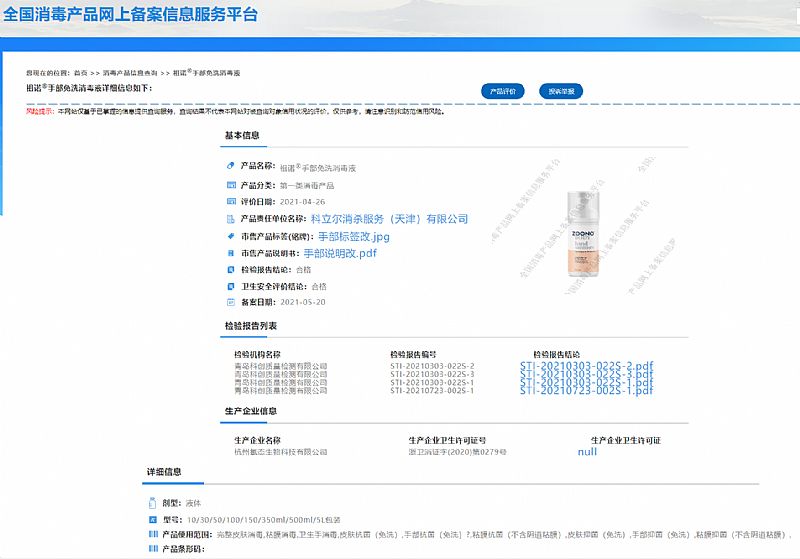Image resolution: width=800 pixels, height=559 pixels.
Task: Open 消毒产品信息查询 breadcrumb link
Action: point(130,74)
